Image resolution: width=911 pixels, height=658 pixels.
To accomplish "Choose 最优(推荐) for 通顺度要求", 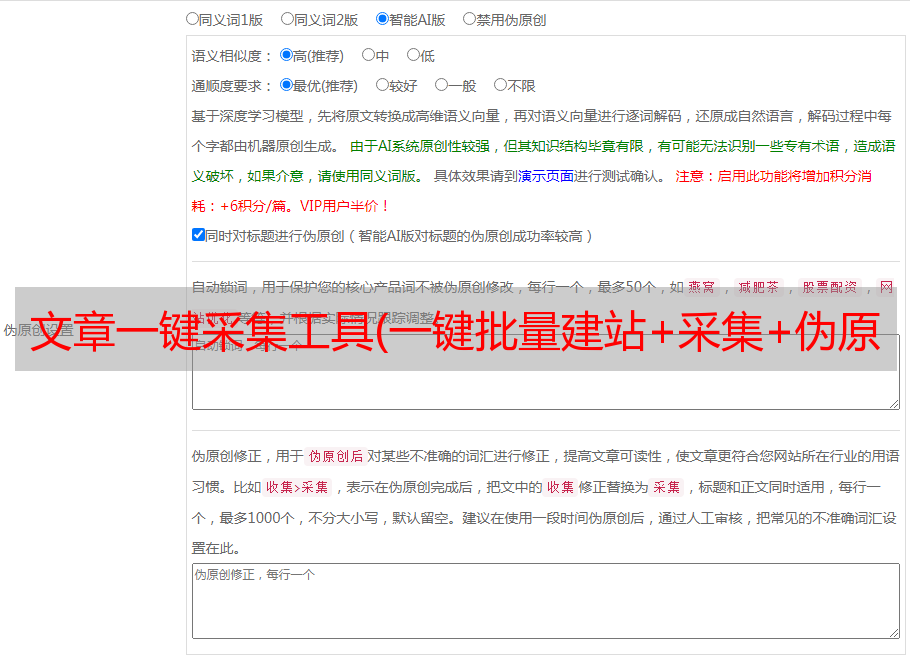I will [x=286, y=85].
